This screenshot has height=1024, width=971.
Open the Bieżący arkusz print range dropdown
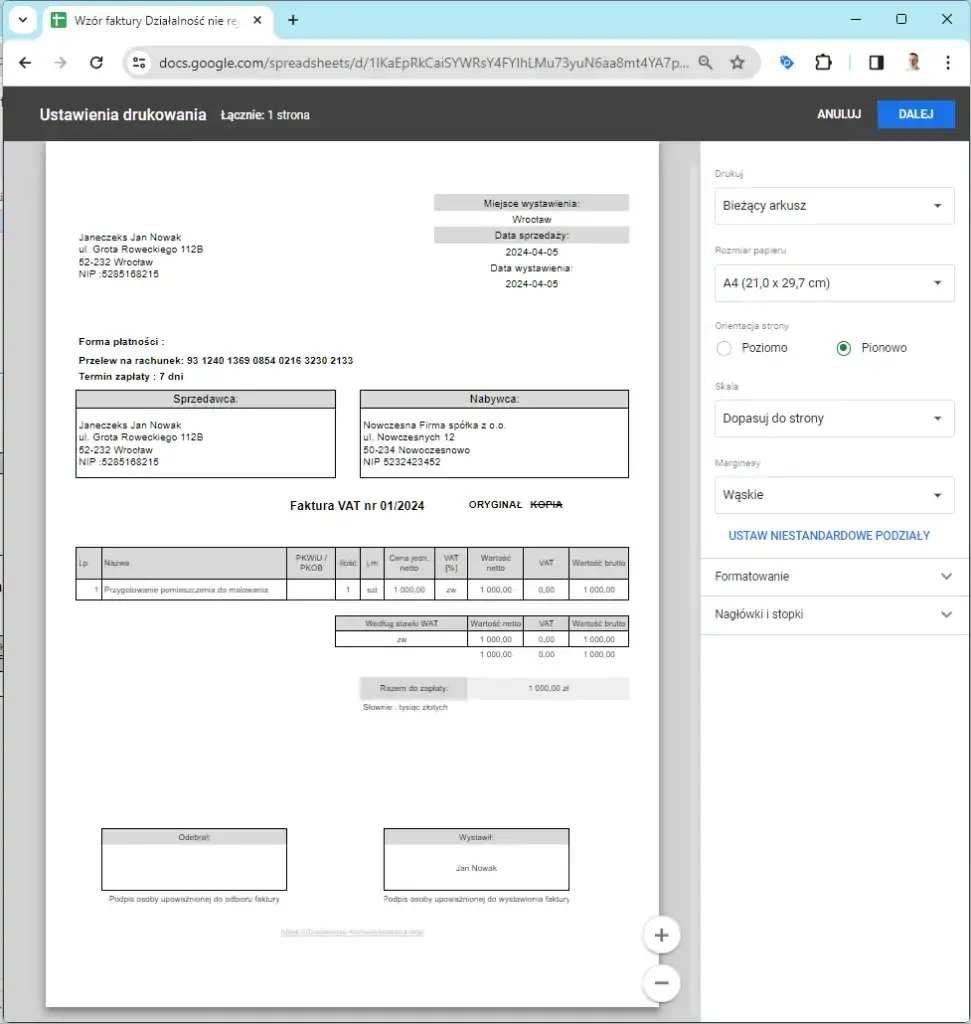(834, 206)
